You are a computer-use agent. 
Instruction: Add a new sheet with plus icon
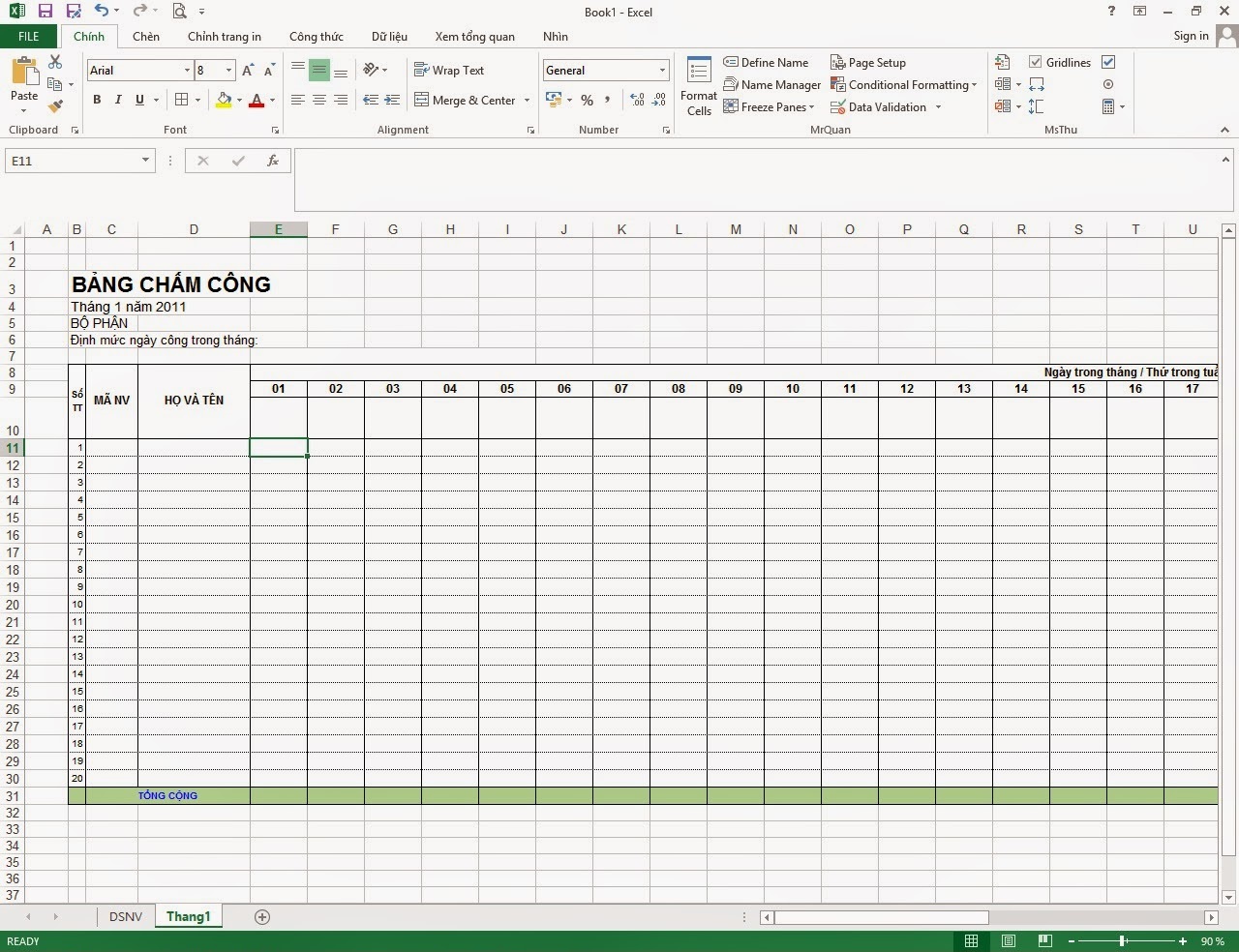coord(262,916)
